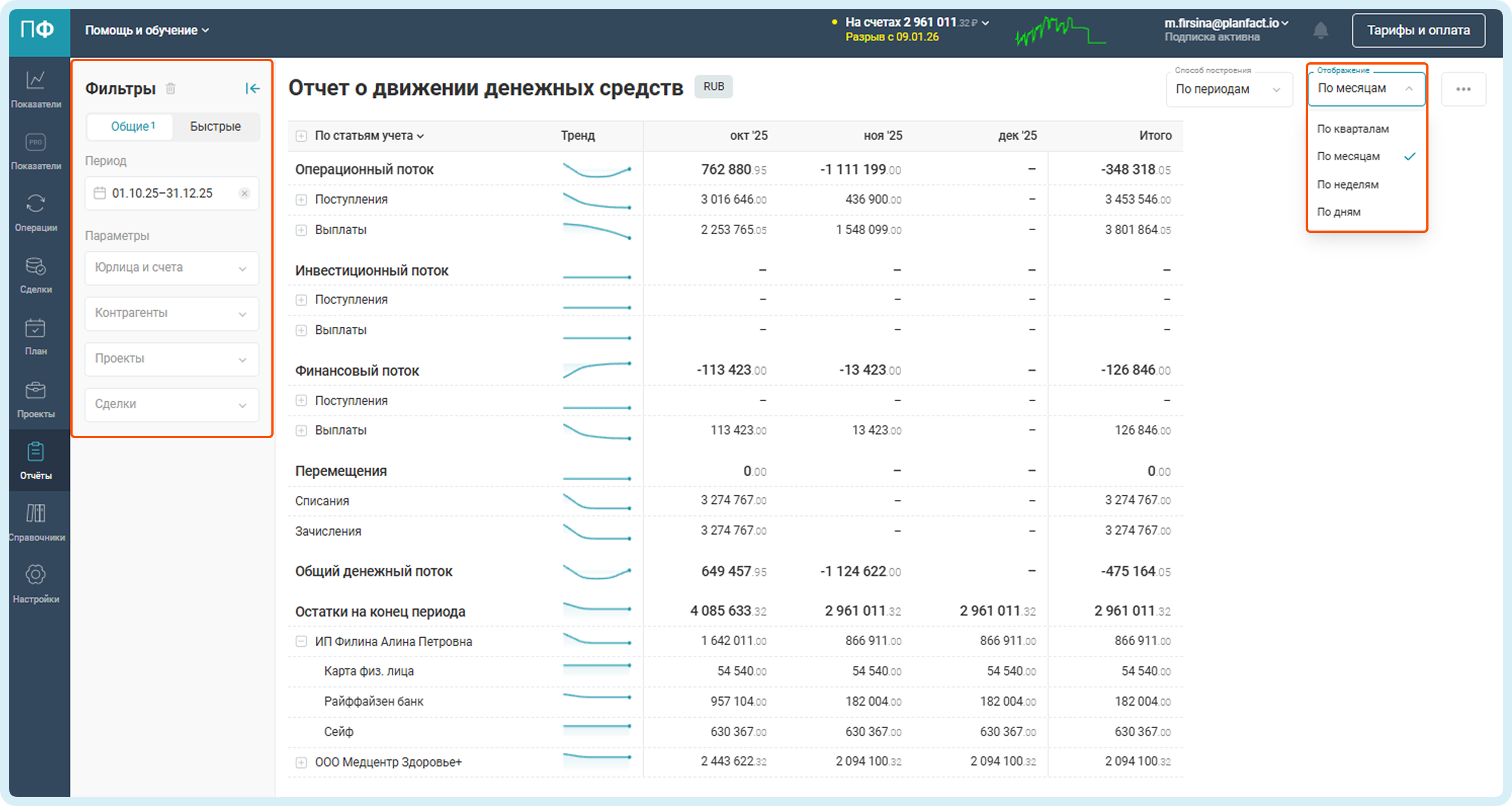Open the Операции section in sidebar
The height and width of the screenshot is (806, 1512).
click(x=35, y=212)
